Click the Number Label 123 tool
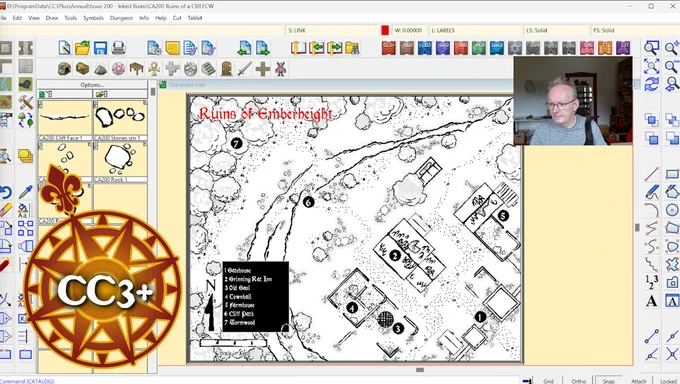This screenshot has width=680, height=384. [651, 282]
